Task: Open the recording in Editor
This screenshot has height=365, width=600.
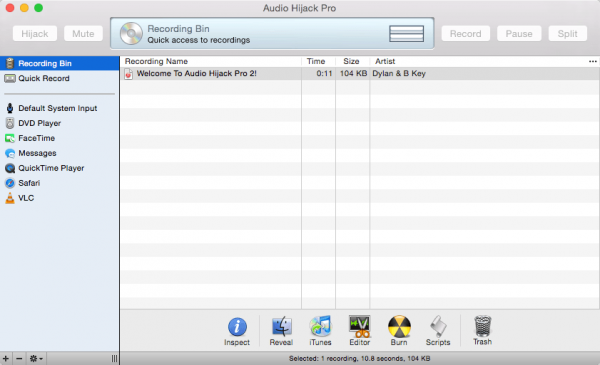Action: (360, 331)
